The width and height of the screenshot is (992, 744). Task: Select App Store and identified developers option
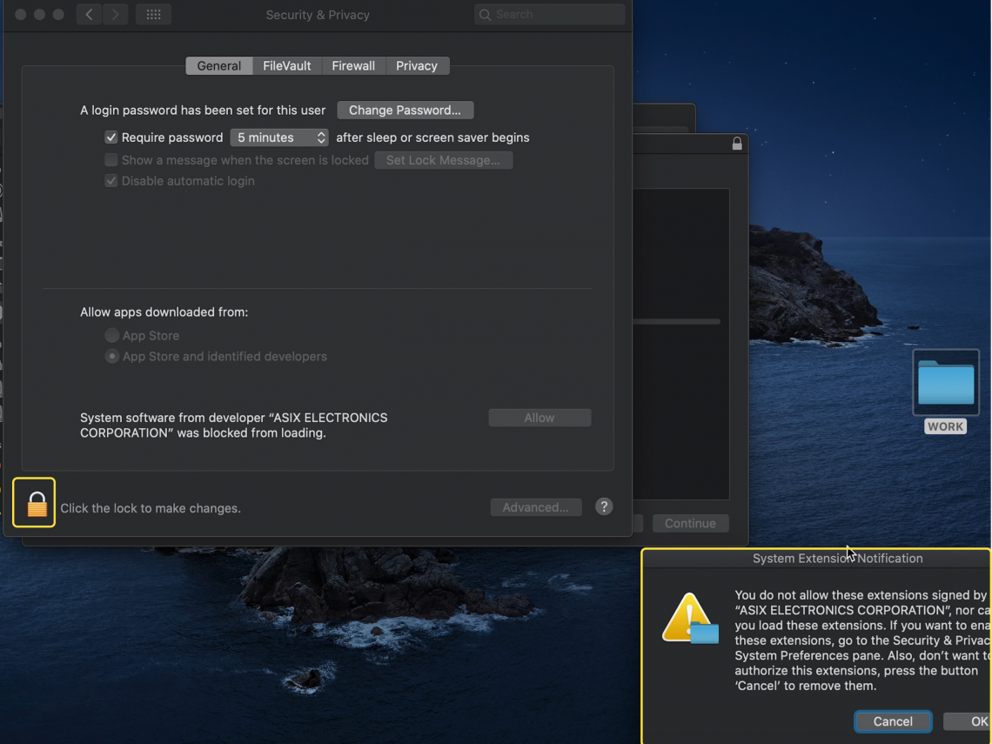pyautogui.click(x=112, y=356)
